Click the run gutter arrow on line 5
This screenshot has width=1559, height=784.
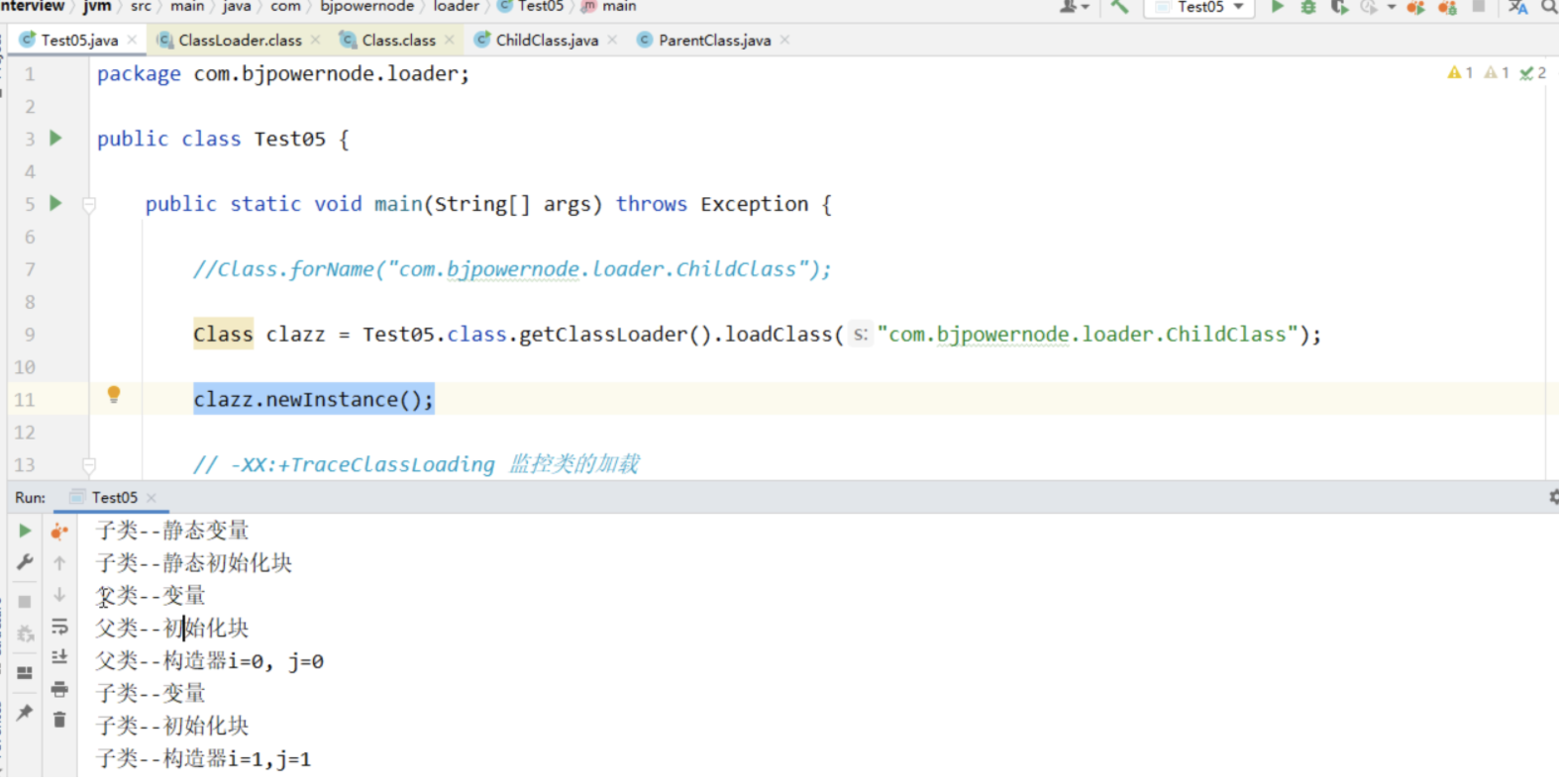pos(55,204)
